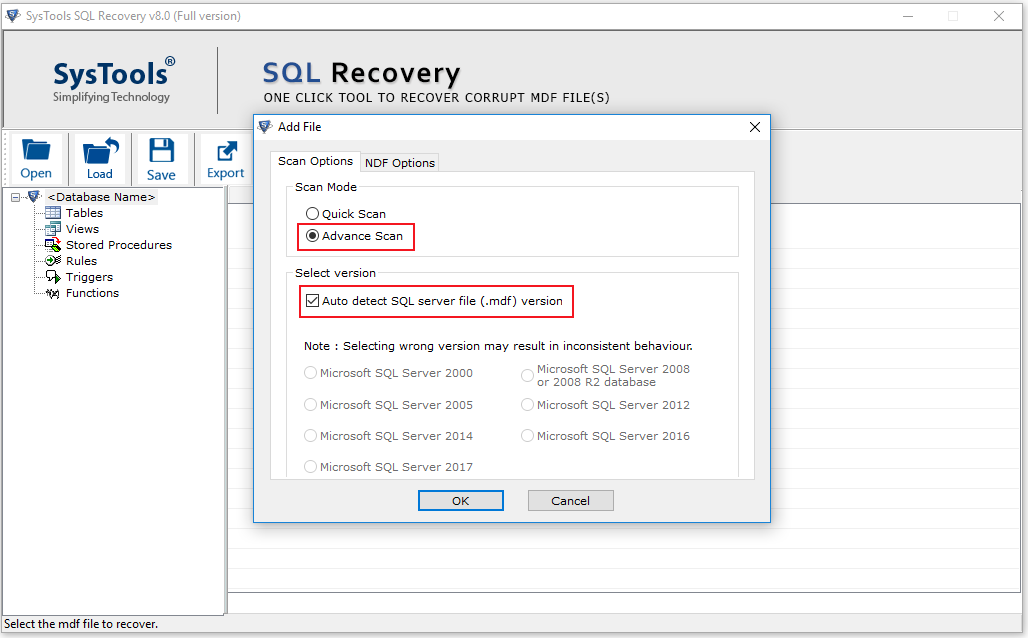1028x638 pixels.
Task: Close the SQL Recovery main window
Action: pyautogui.click(x=998, y=16)
